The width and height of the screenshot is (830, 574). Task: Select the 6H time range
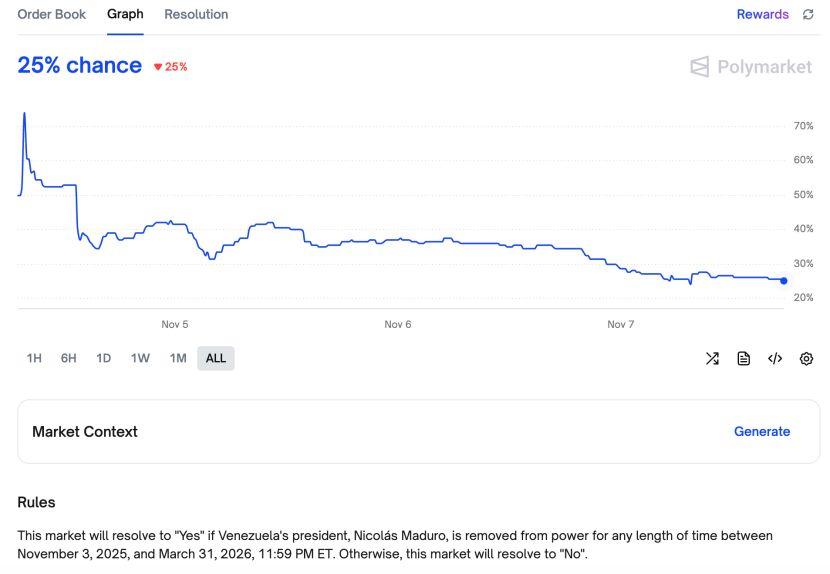point(68,358)
